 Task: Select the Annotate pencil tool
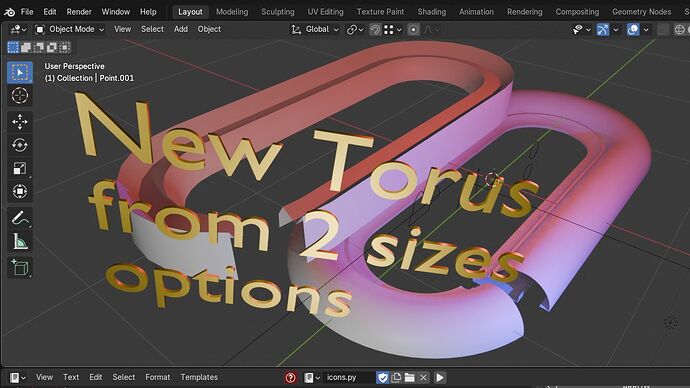tap(20, 217)
